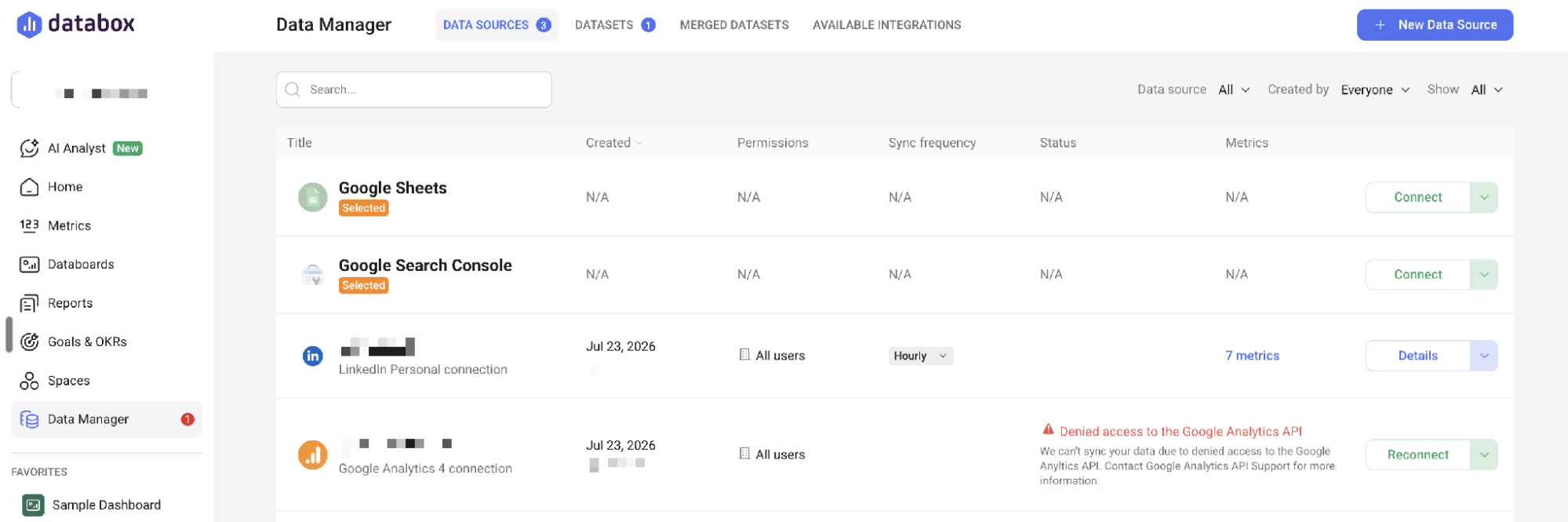Click the Spaces sidebar icon
The width and height of the screenshot is (1568, 522).
tap(29, 381)
